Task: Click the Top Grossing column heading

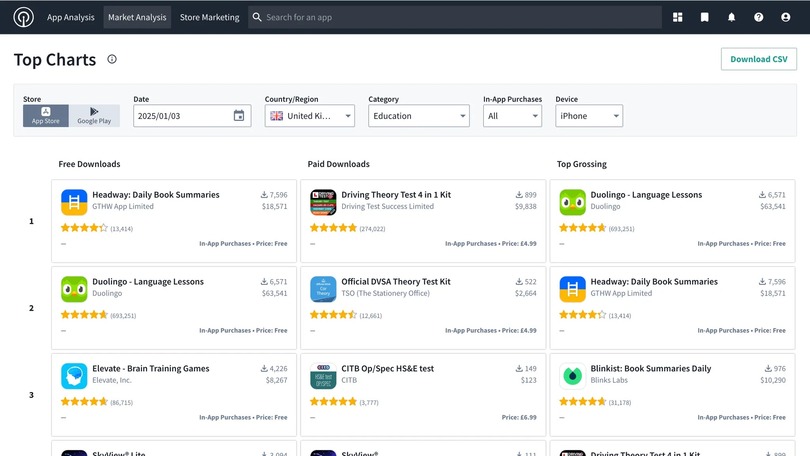Action: tap(582, 164)
